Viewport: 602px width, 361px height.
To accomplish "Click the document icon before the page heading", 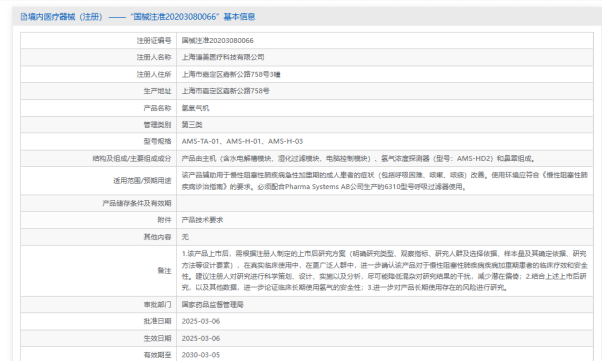I will (x=23, y=17).
